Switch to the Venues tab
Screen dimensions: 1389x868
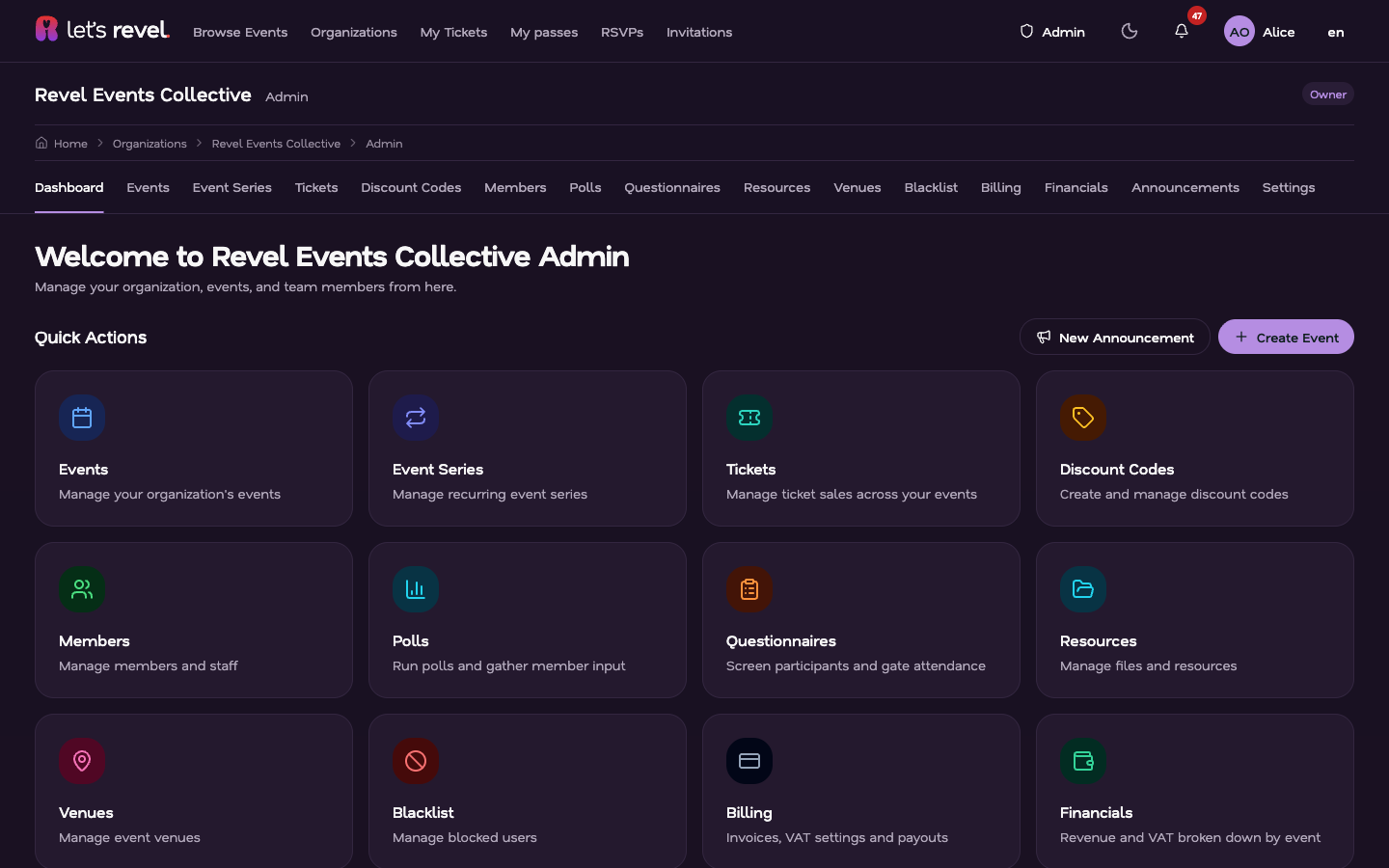point(858,187)
